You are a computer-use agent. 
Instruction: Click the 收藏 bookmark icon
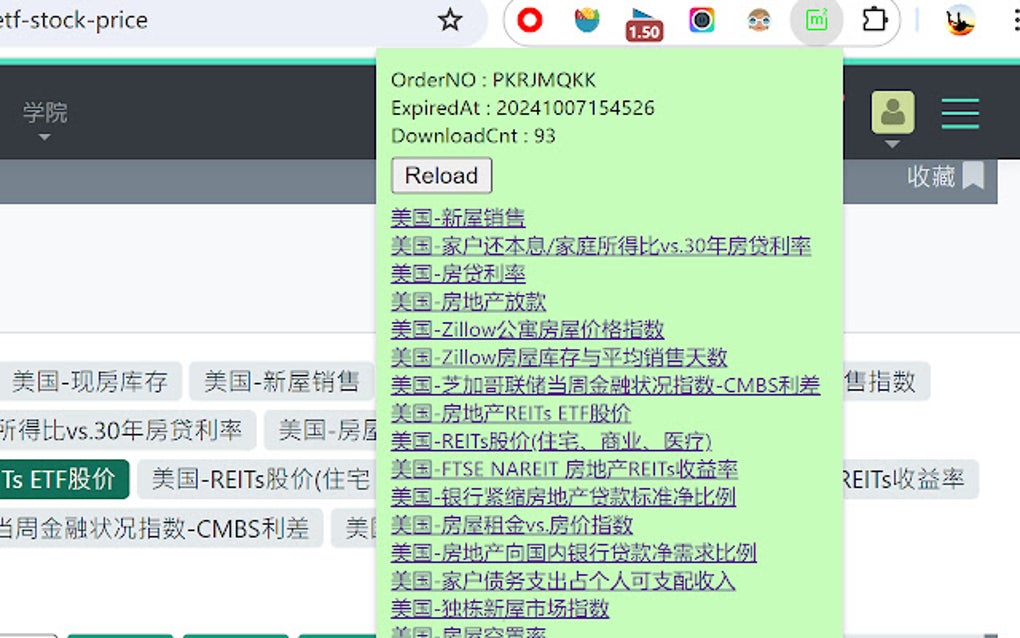coord(973,176)
